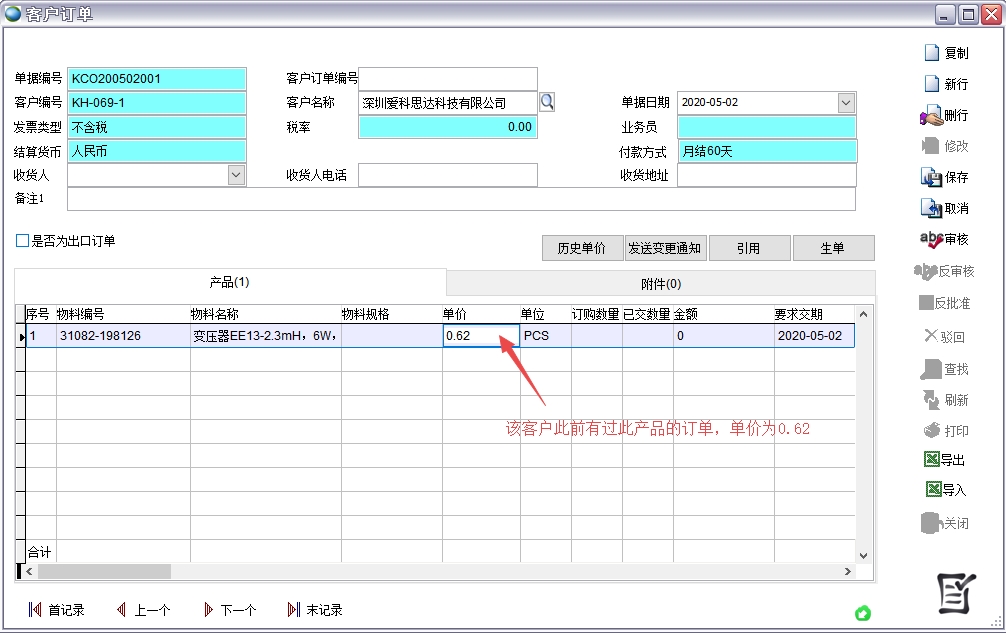Click the 删行 (delete row) icon
1006x633 pixels.
tap(931, 115)
